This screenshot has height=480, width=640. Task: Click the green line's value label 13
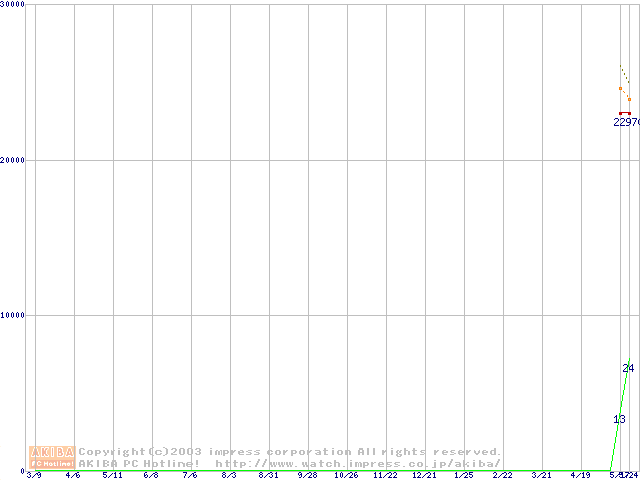(x=619, y=419)
